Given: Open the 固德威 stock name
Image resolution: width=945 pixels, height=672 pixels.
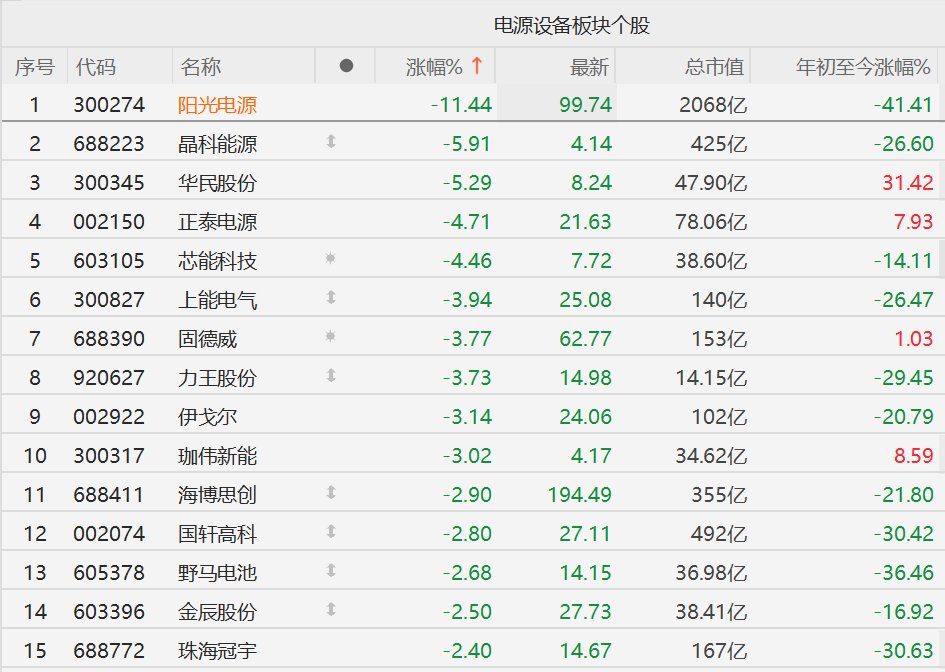Looking at the screenshot, I should pyautogui.click(x=207, y=339).
